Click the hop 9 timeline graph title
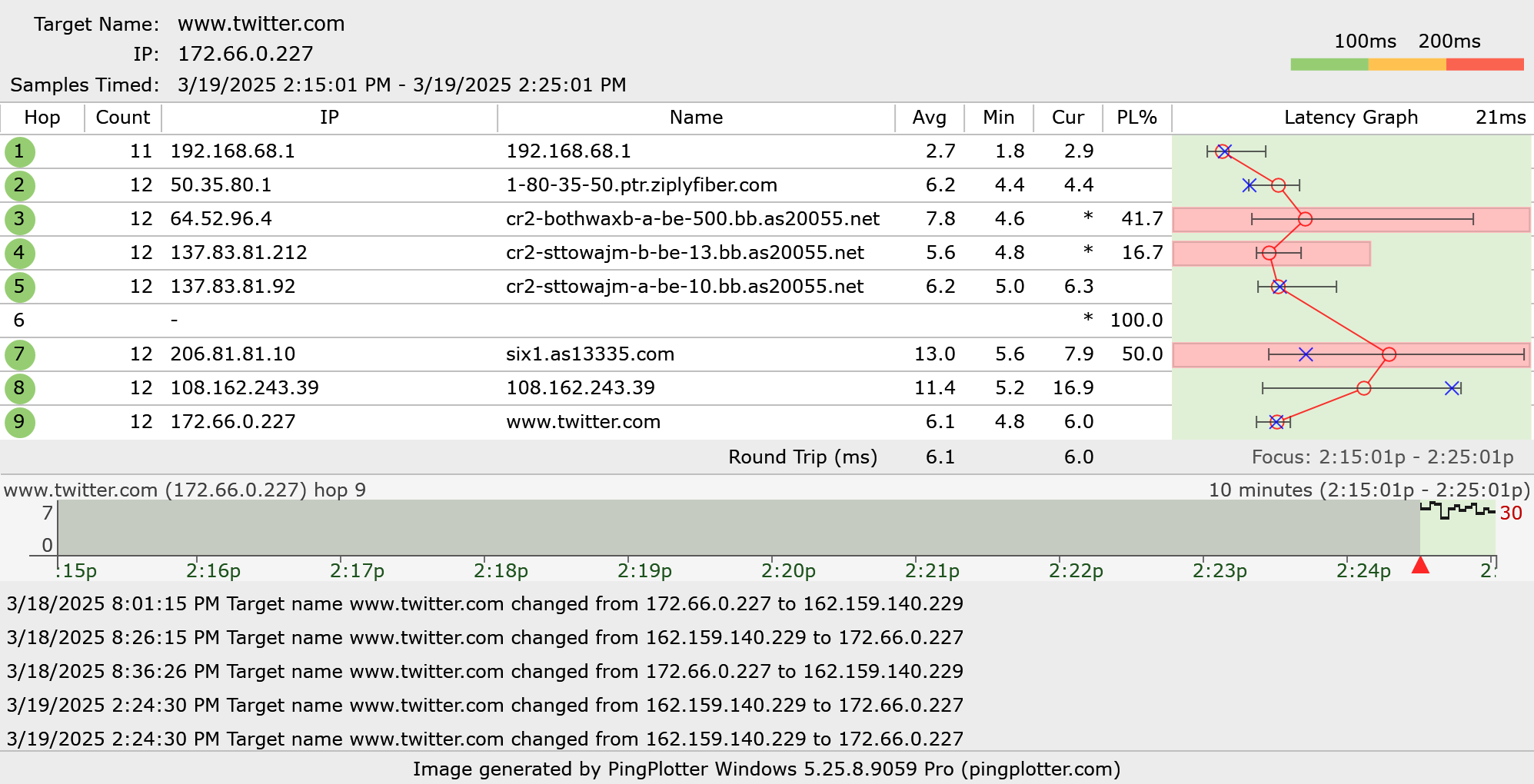The image size is (1534, 784). point(185,490)
